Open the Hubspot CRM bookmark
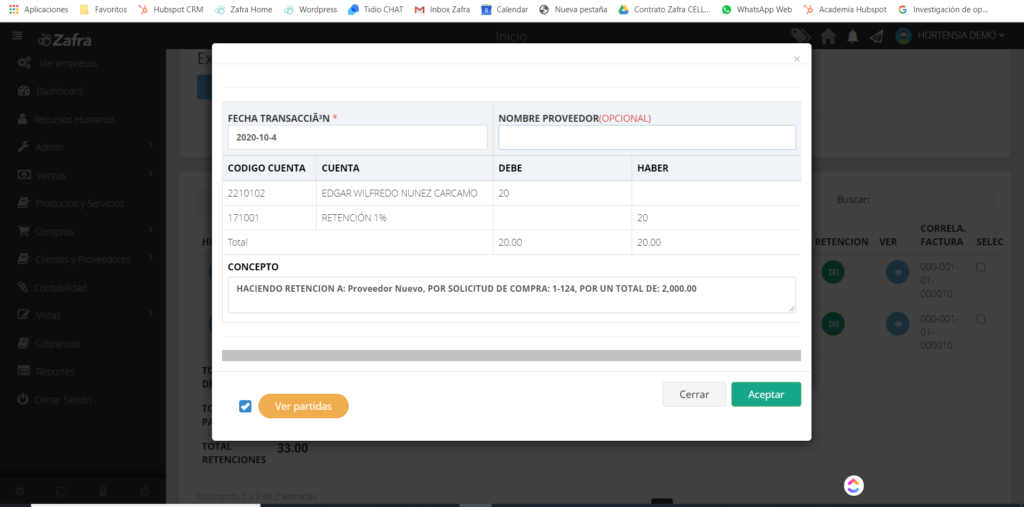Viewport: 1024px width, 507px height. 171,10
